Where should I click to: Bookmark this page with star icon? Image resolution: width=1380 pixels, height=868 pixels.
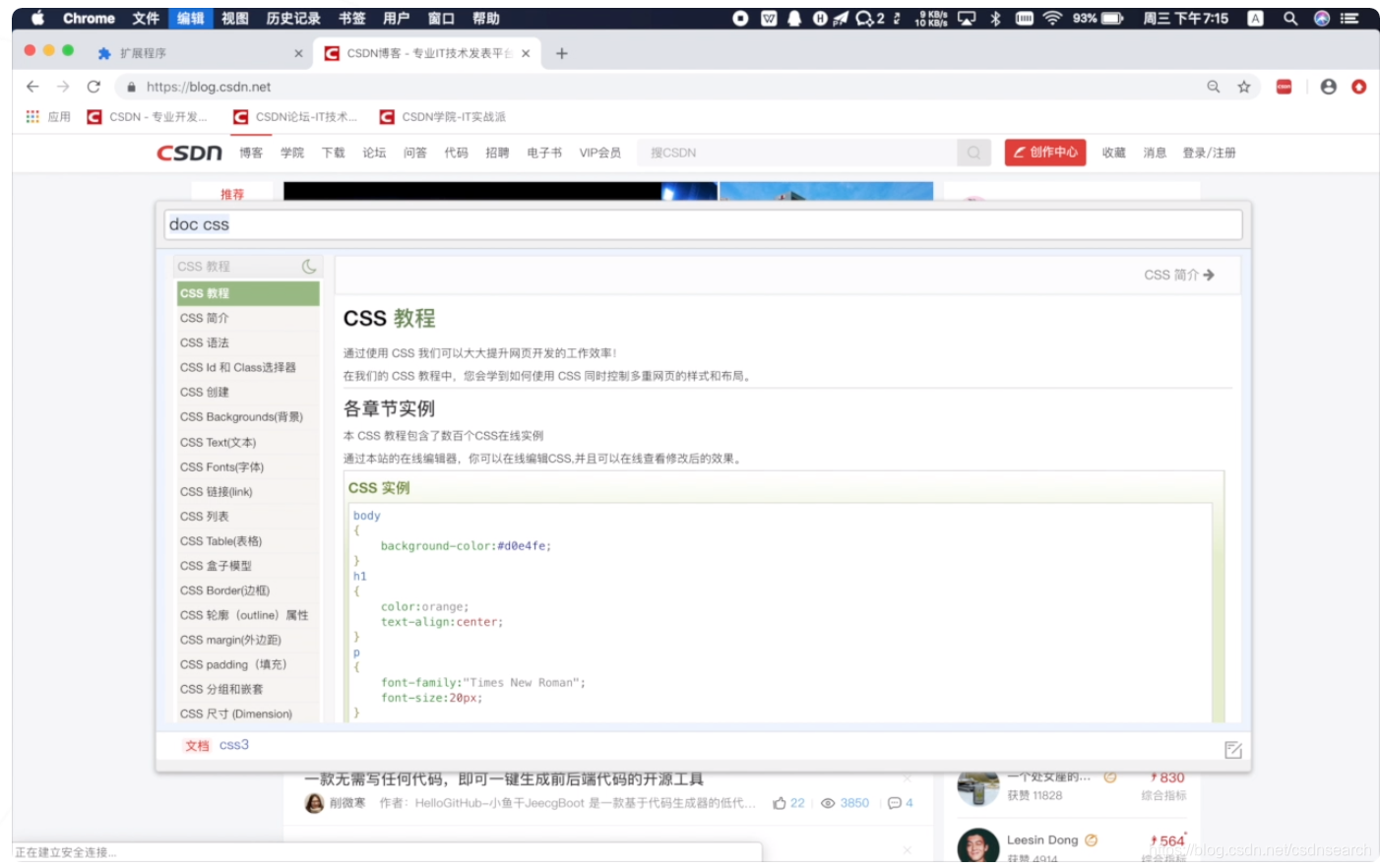[1244, 87]
